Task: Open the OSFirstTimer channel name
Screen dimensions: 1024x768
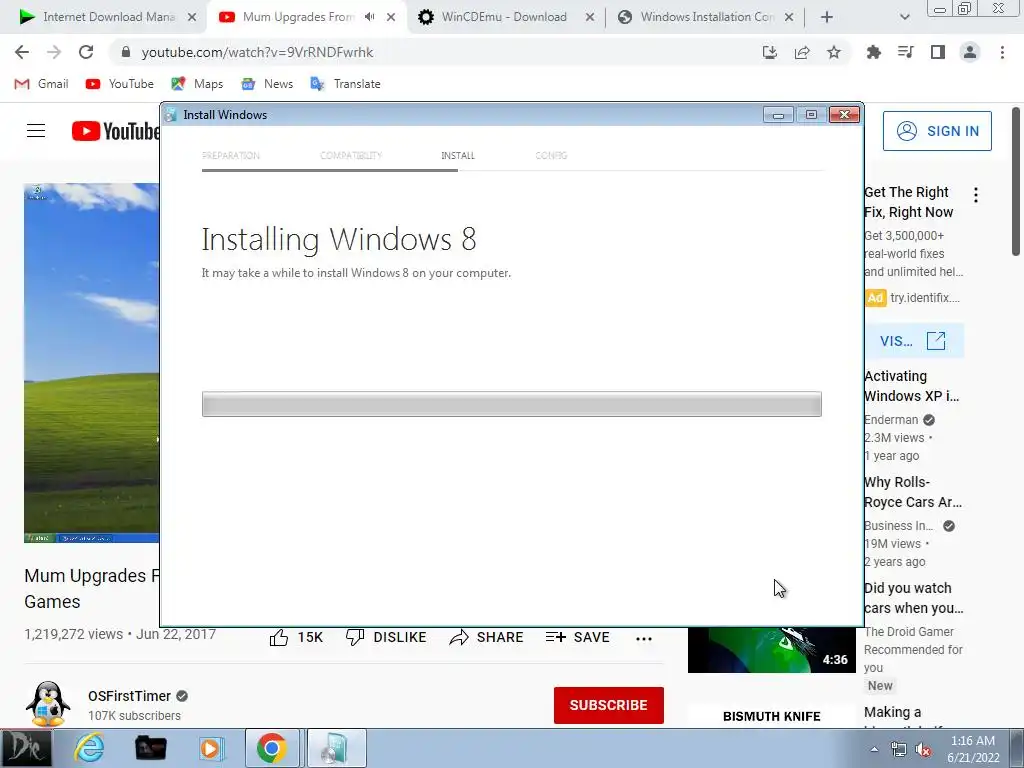Action: tap(129, 696)
